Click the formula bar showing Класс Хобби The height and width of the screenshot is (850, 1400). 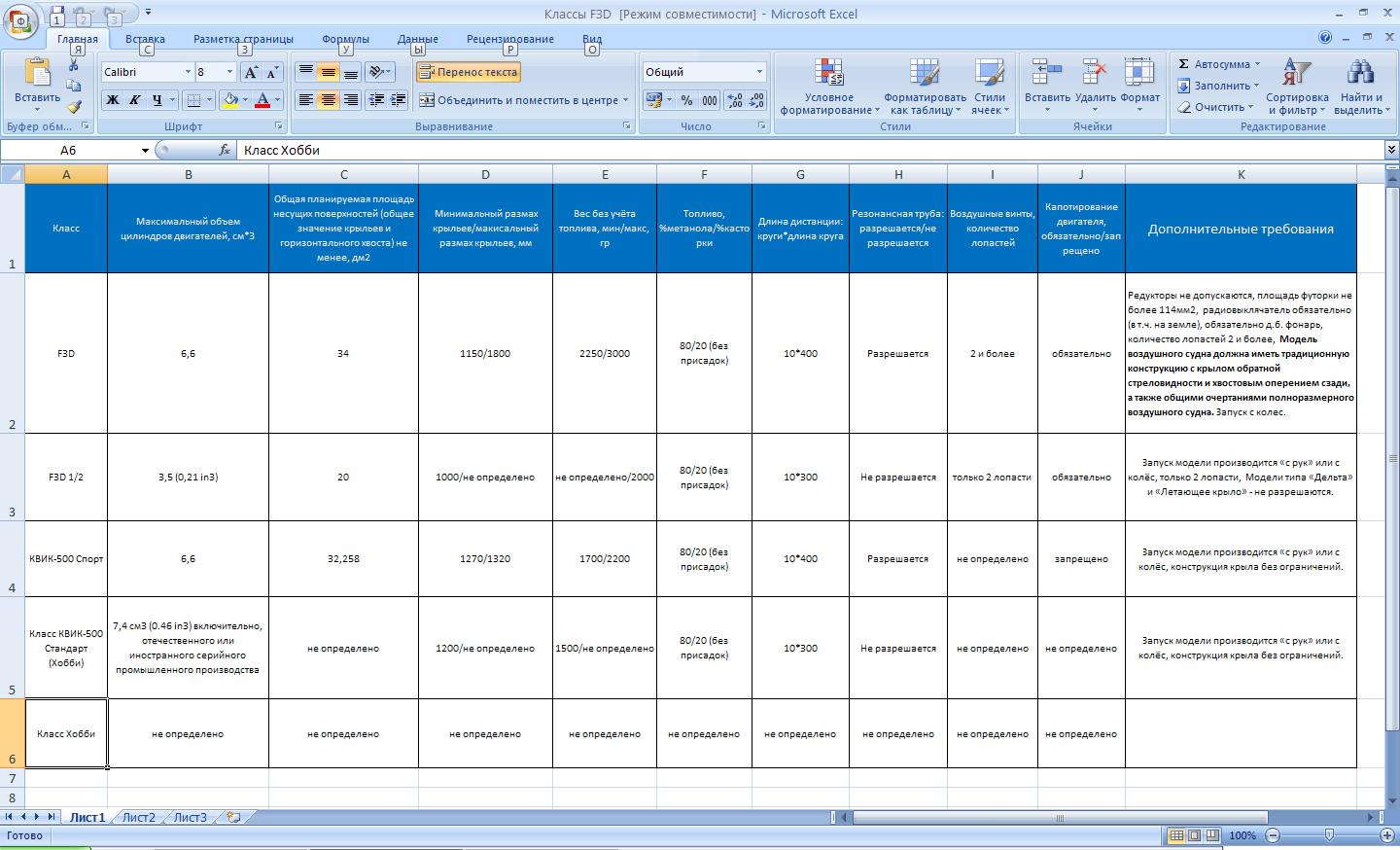tap(810, 150)
